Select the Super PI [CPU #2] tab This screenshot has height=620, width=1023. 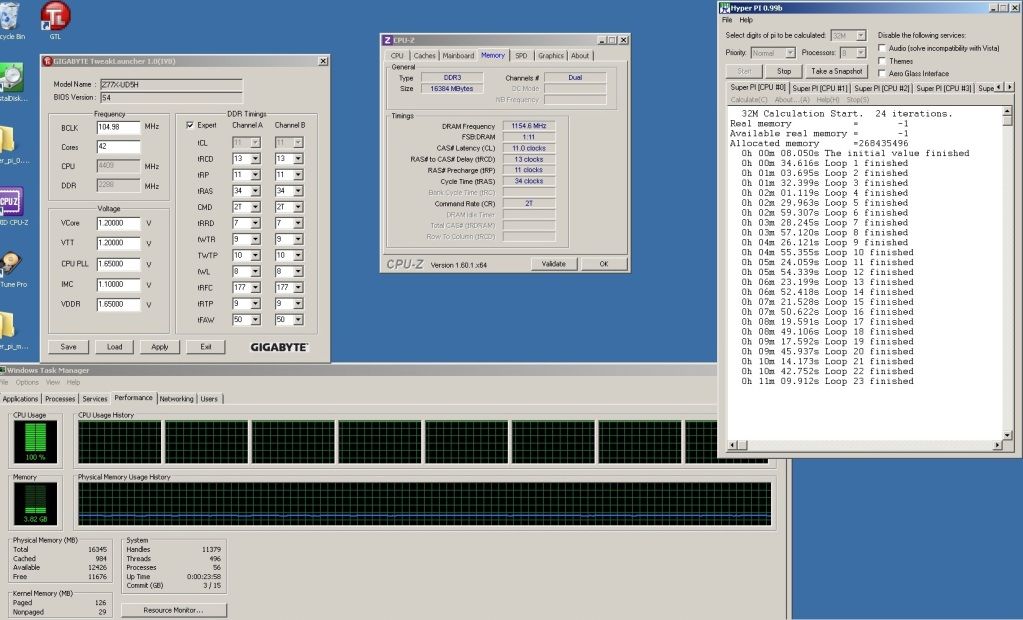(882, 89)
